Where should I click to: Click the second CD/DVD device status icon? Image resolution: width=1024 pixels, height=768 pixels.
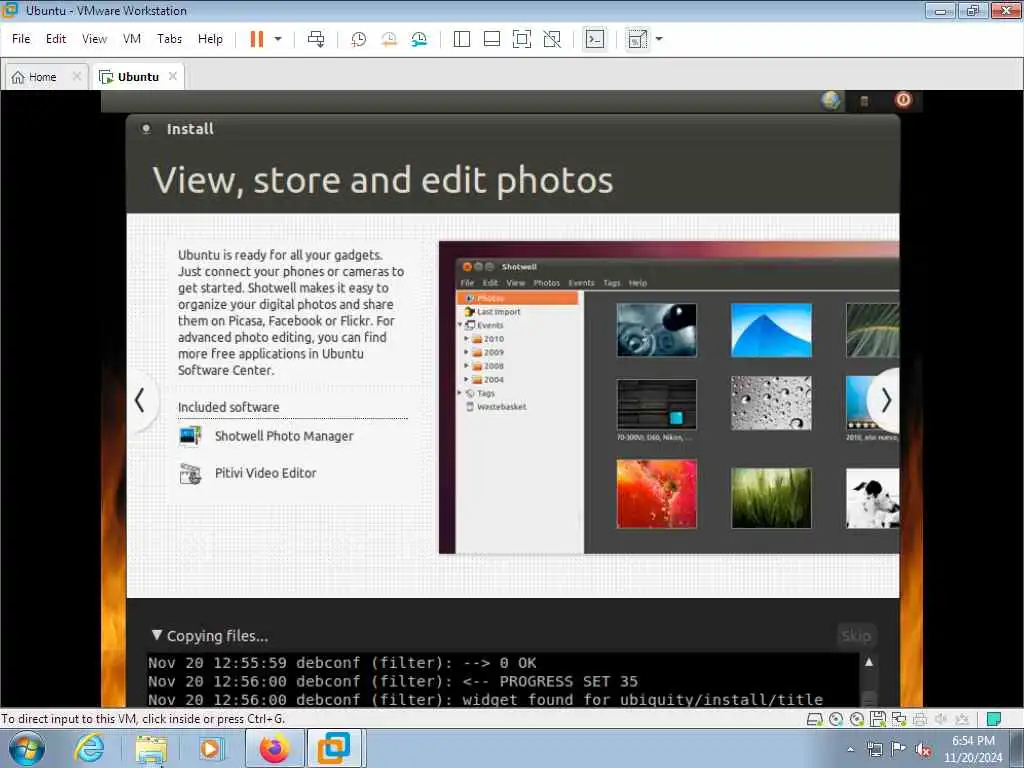(x=857, y=720)
